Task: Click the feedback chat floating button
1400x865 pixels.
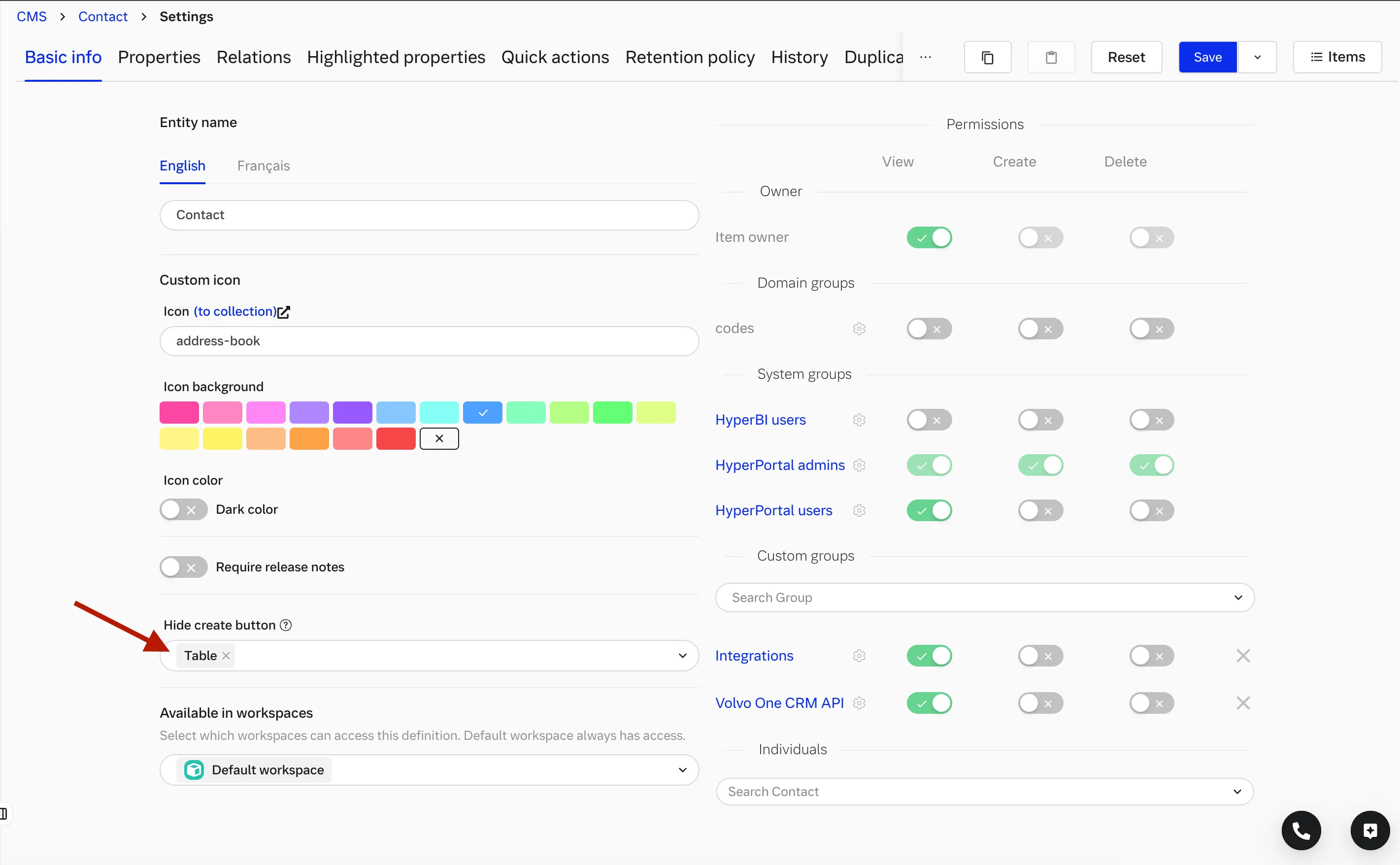Action: tap(1369, 831)
